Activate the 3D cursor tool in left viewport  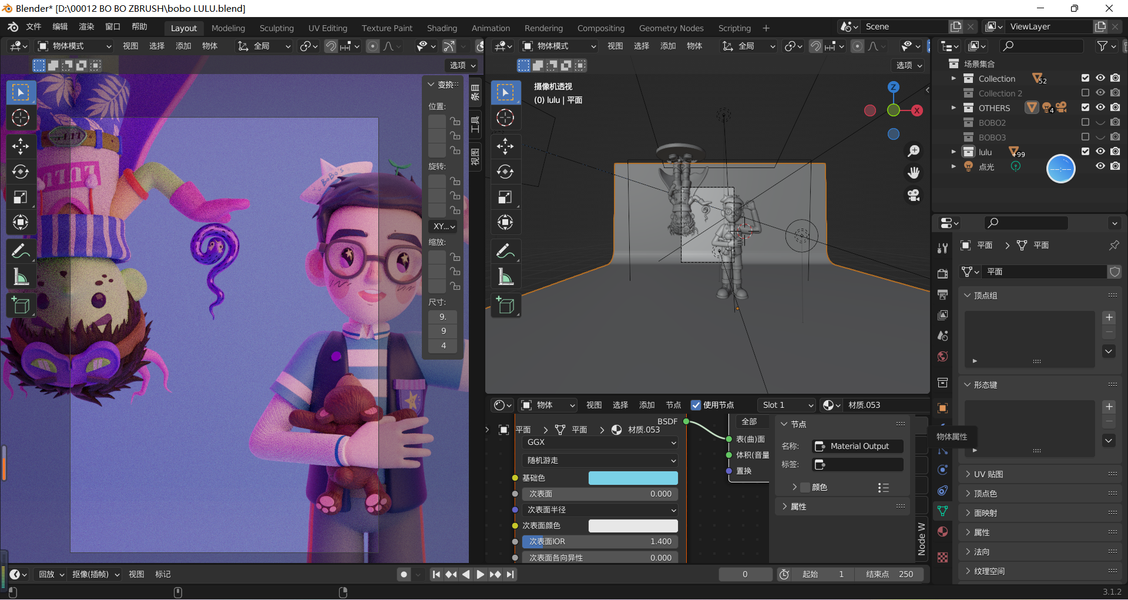point(21,118)
